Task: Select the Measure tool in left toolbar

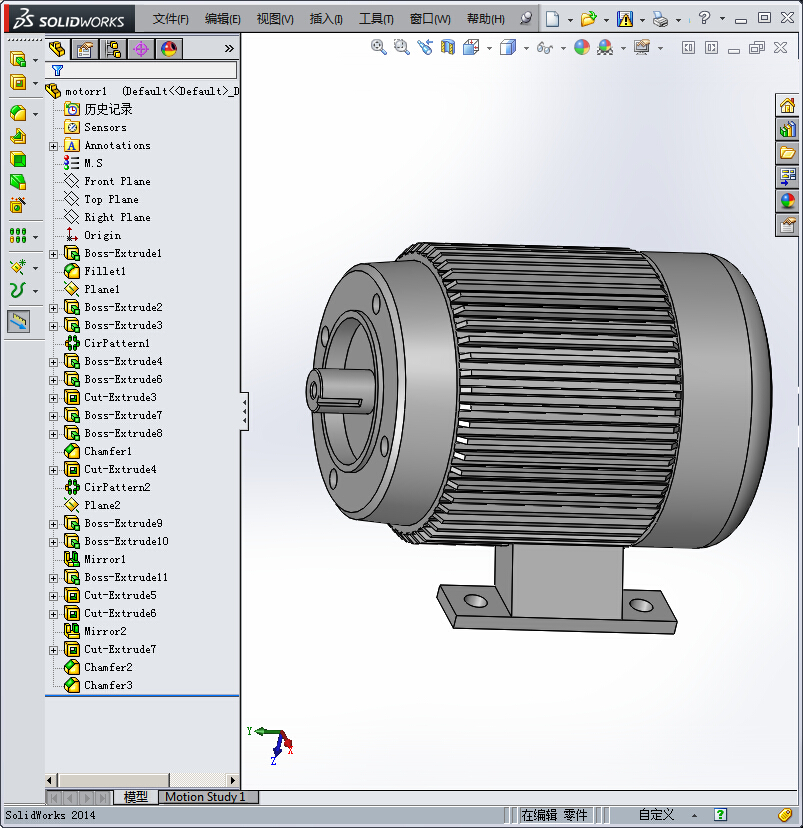Action: click(x=19, y=322)
